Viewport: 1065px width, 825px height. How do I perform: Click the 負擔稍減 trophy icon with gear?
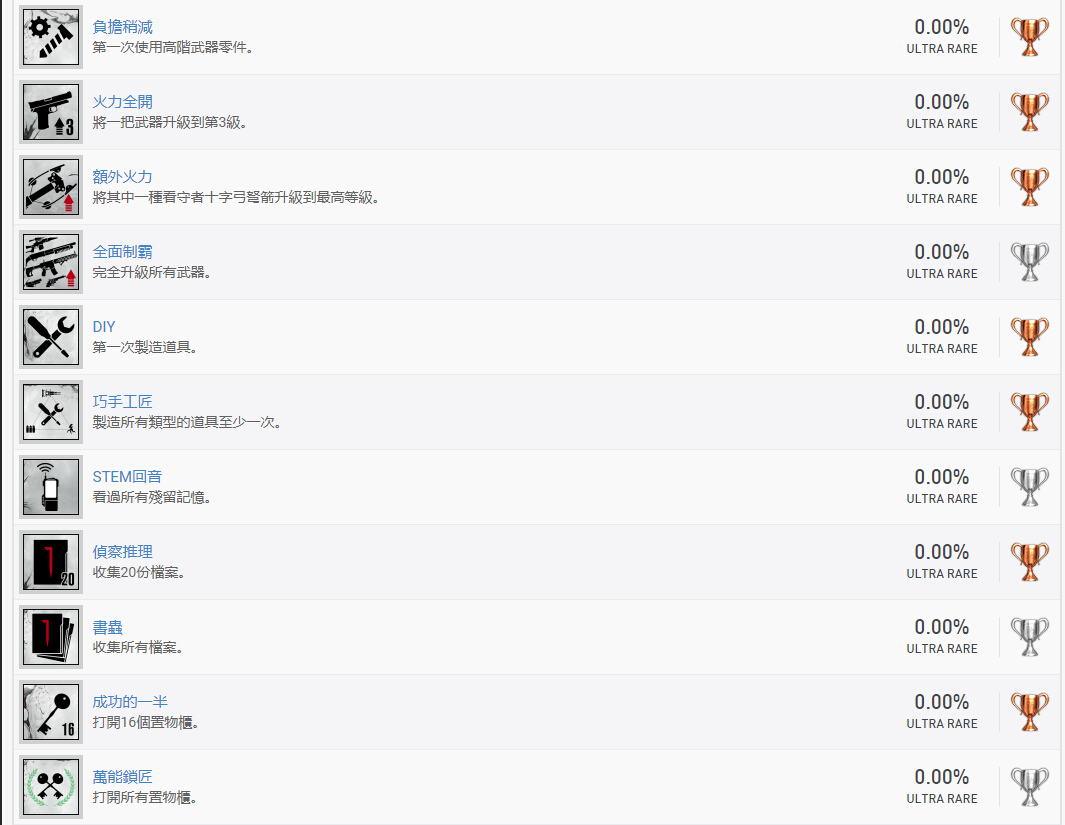[x=51, y=37]
